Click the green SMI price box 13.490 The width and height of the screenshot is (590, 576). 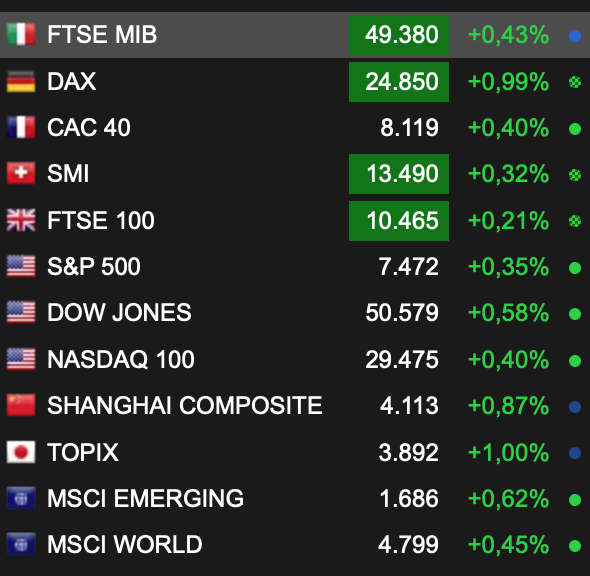399,174
